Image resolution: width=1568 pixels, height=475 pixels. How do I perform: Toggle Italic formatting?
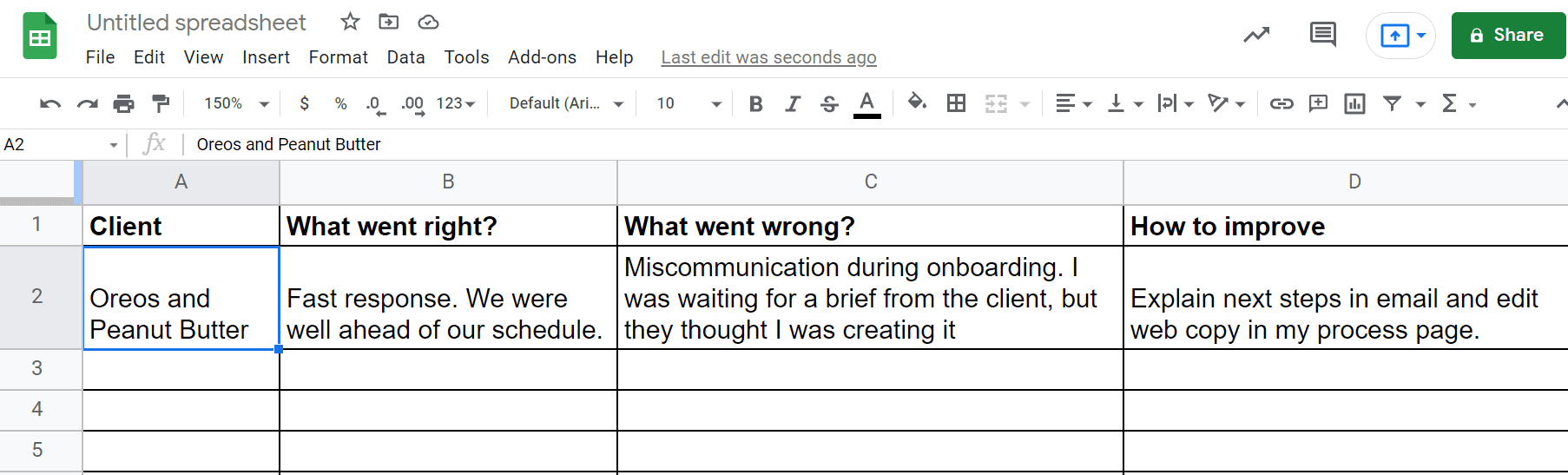tap(792, 104)
